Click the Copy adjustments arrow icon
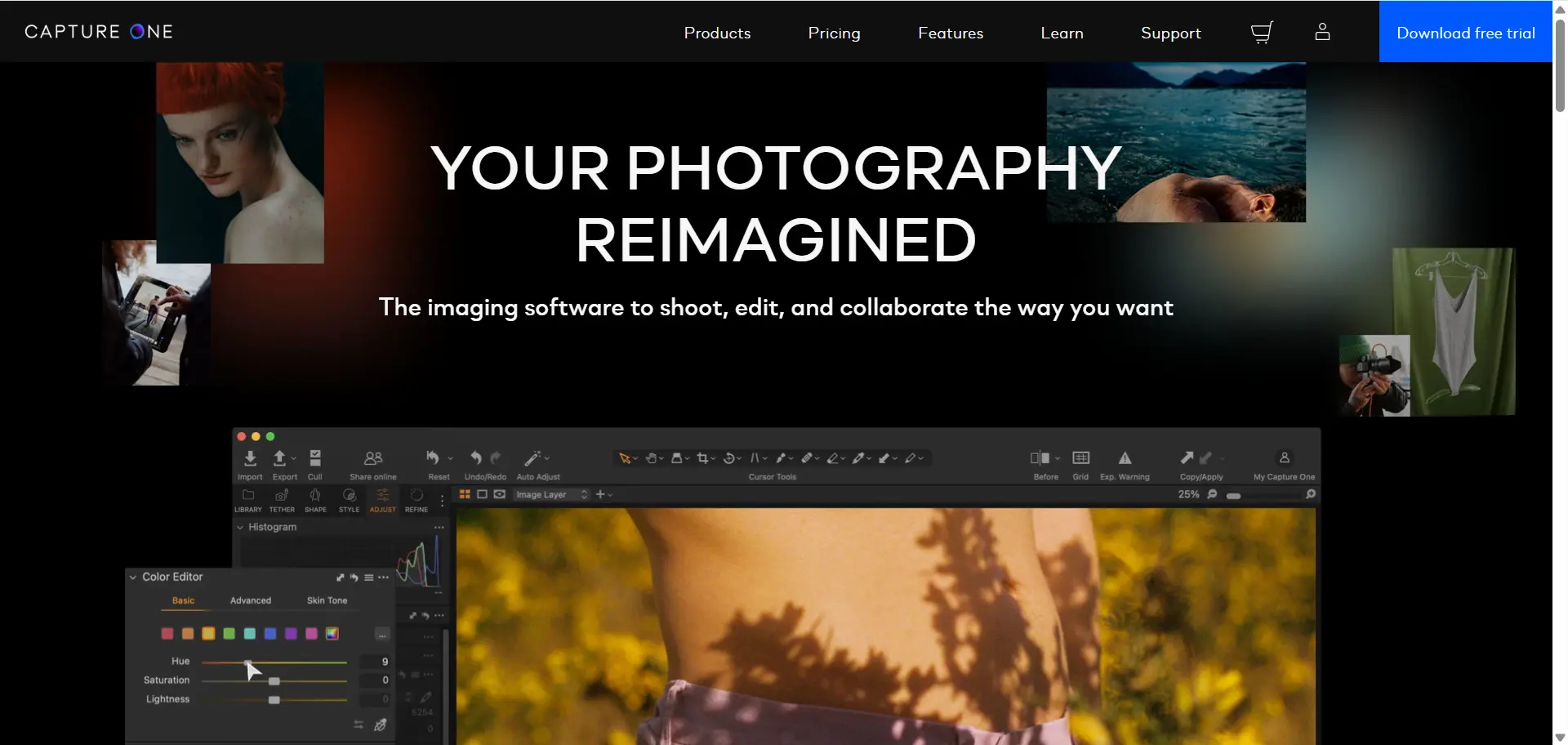1568x745 pixels. pos(1187,458)
